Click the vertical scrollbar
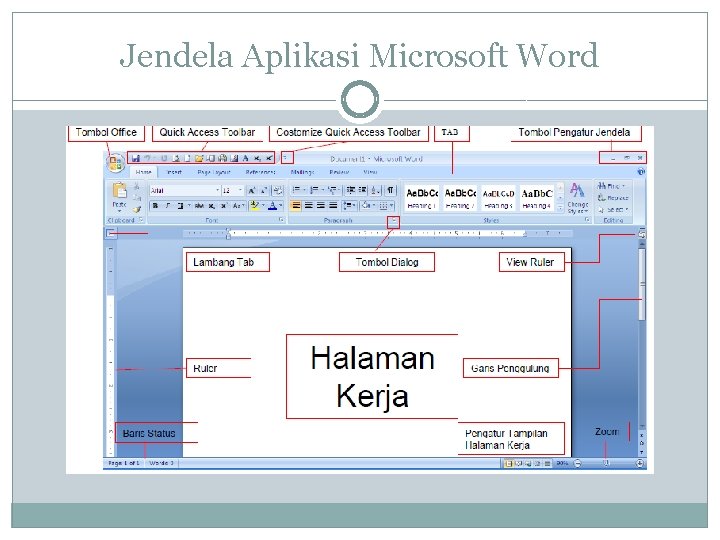The width and height of the screenshot is (720, 540). [642, 334]
